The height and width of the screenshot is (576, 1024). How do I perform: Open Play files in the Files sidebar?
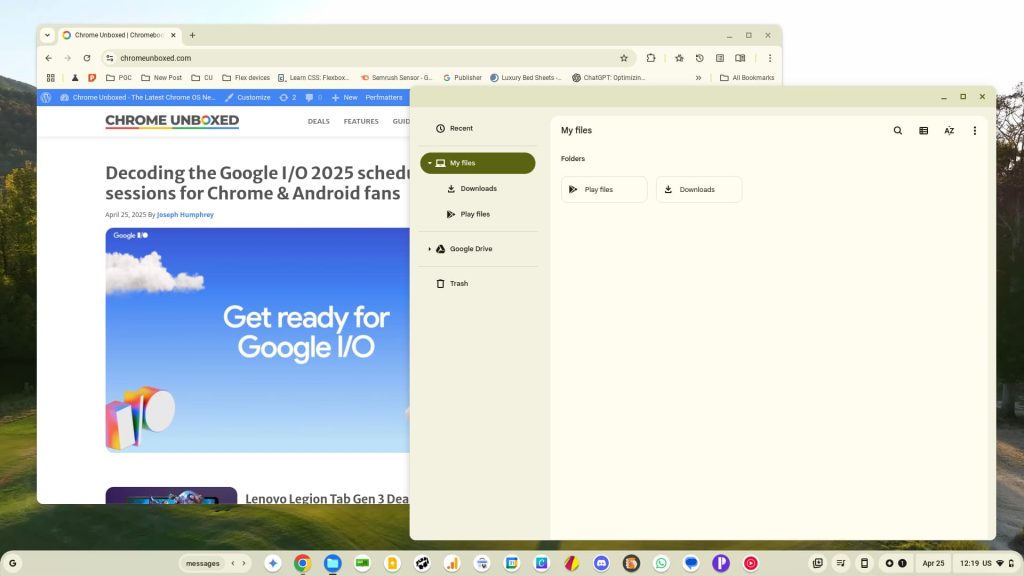[477, 214]
